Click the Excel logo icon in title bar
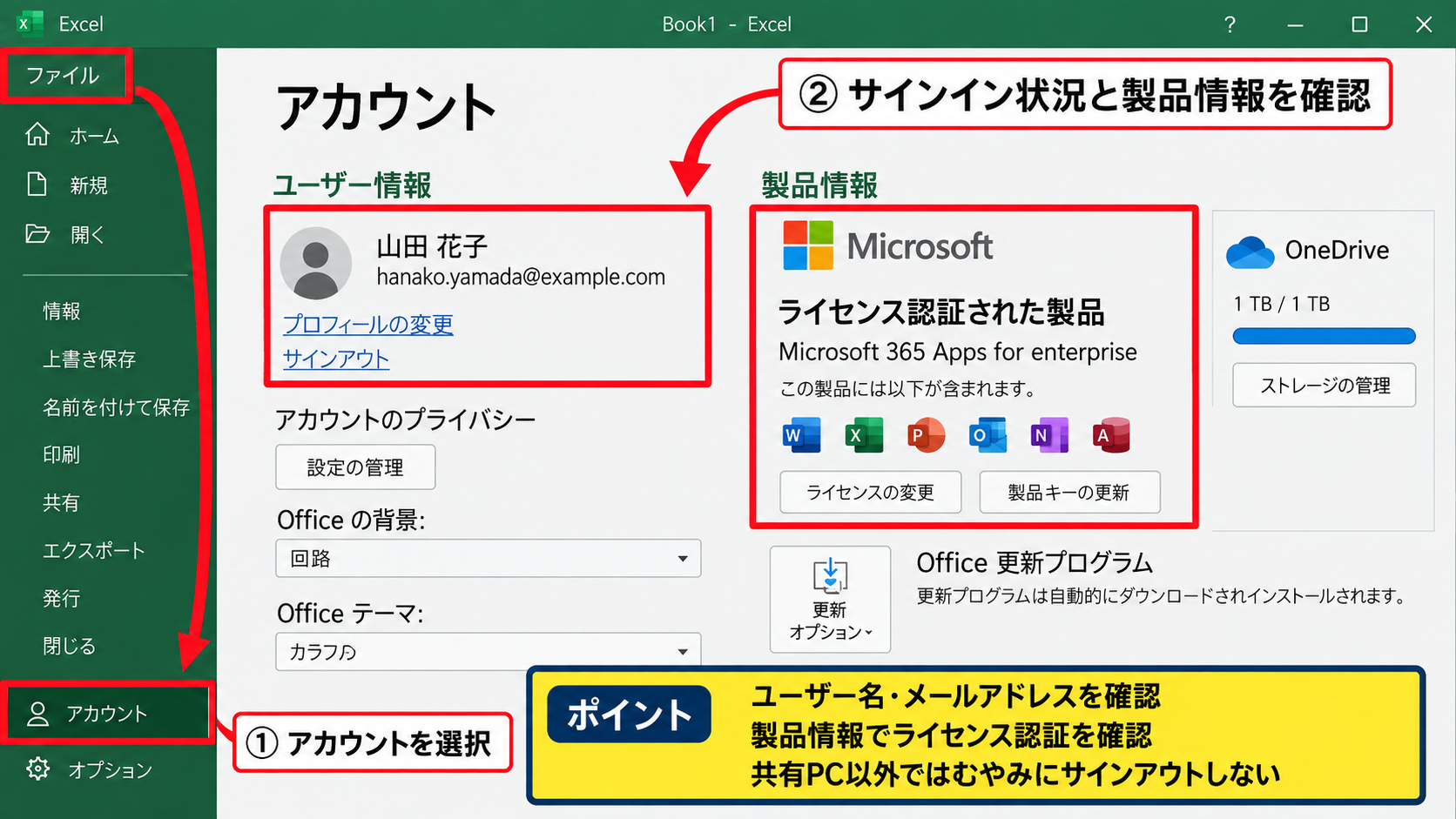Image resolution: width=1456 pixels, height=819 pixels. point(30,23)
